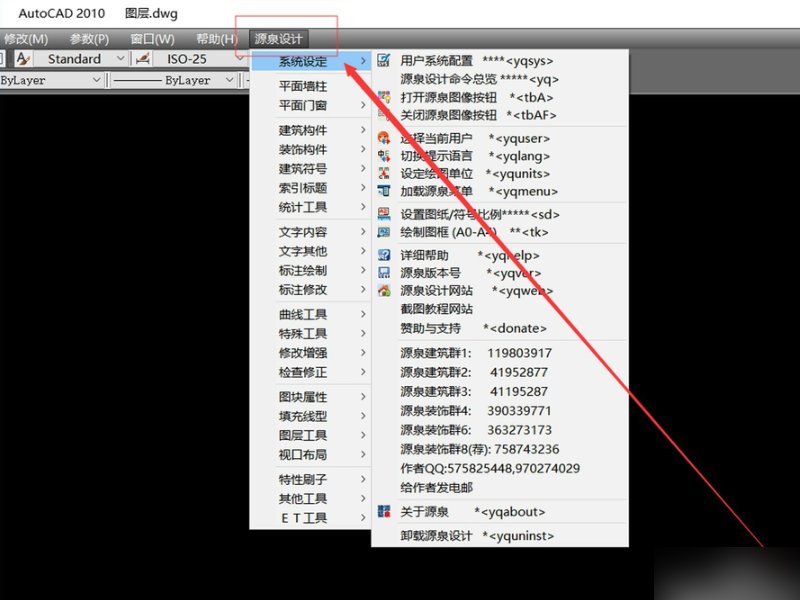Open the 参数(P) menu
The height and width of the screenshot is (600, 800).
[89, 39]
